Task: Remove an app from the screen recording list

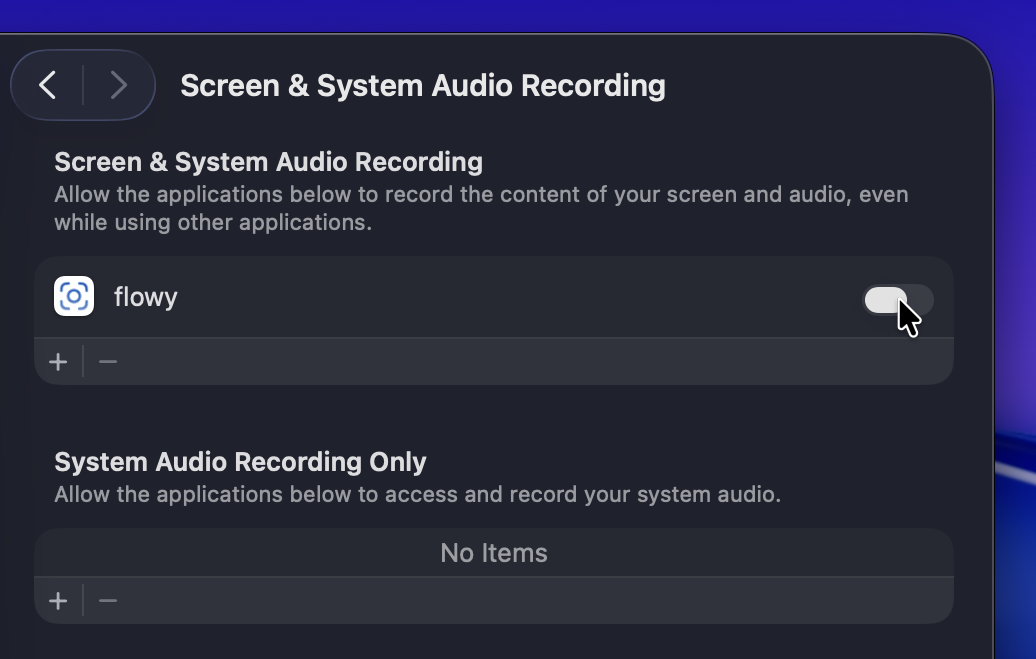Action: click(108, 362)
